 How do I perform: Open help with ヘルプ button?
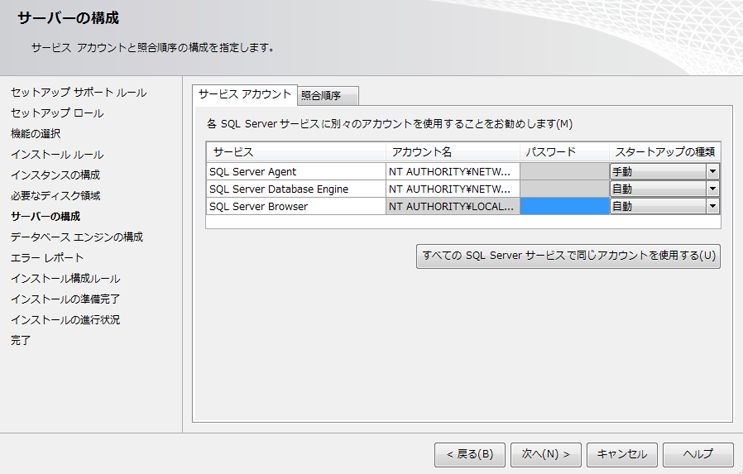(698, 455)
